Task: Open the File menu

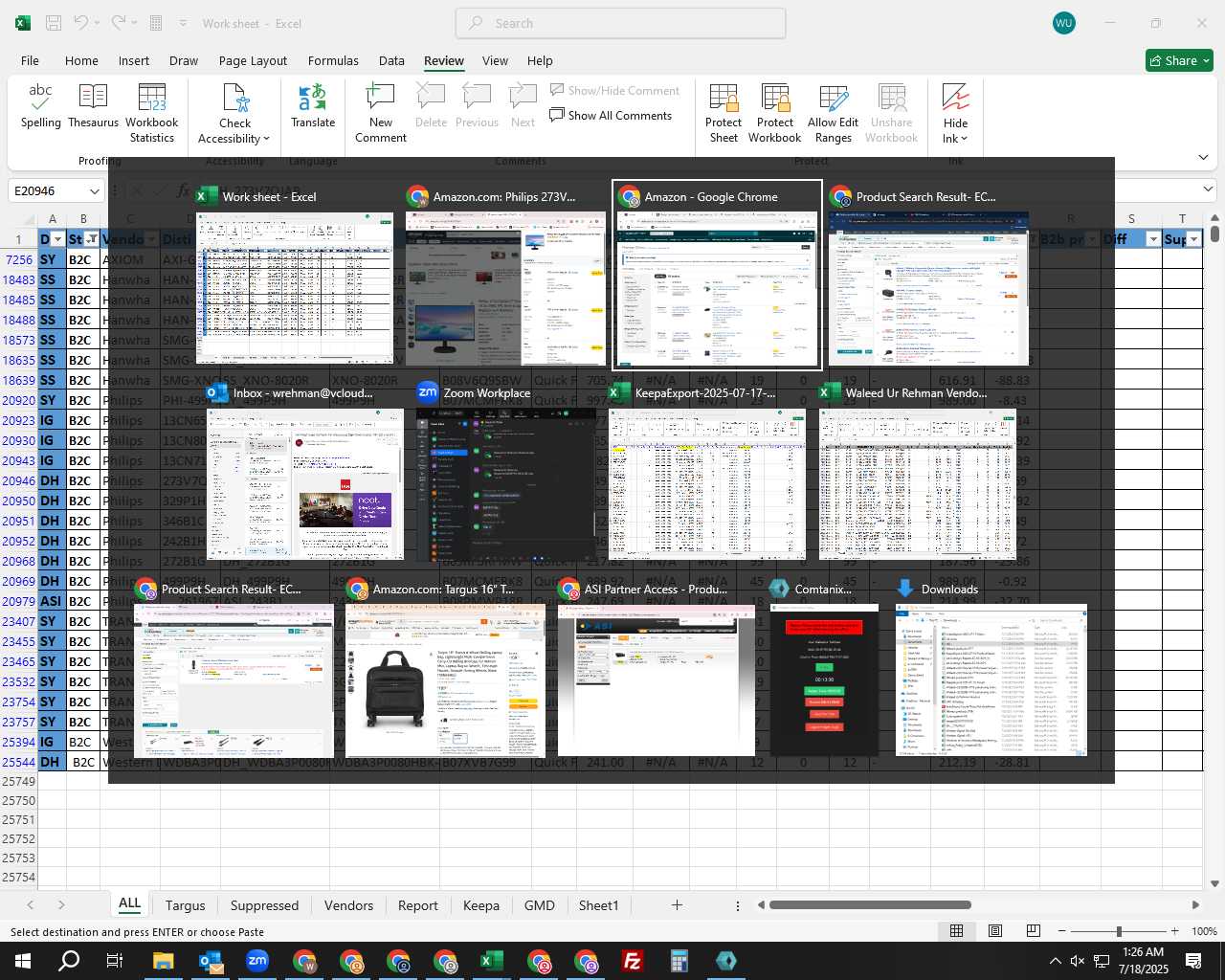Action: point(30,60)
